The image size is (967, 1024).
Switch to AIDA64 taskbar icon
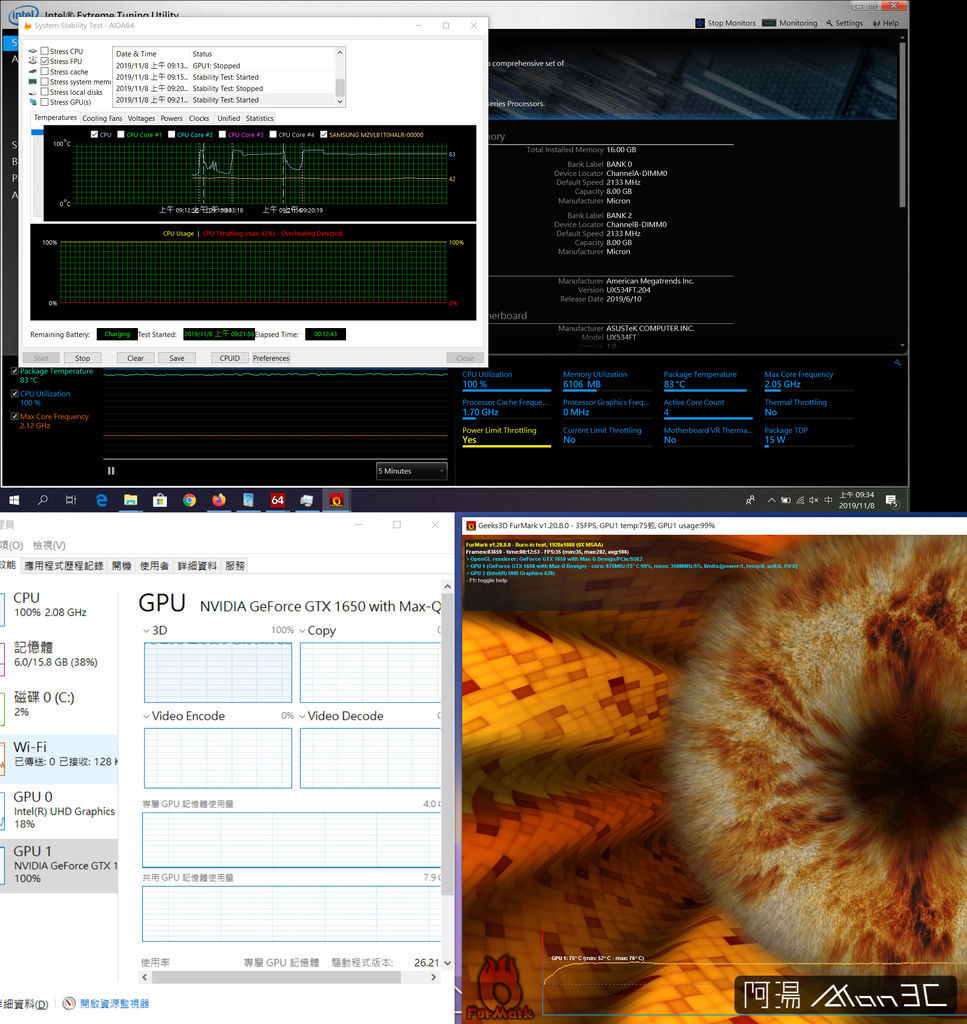coord(277,500)
